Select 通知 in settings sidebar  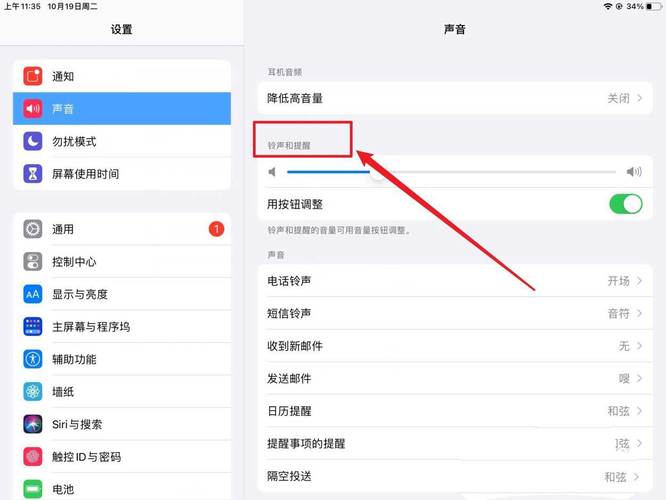point(122,76)
